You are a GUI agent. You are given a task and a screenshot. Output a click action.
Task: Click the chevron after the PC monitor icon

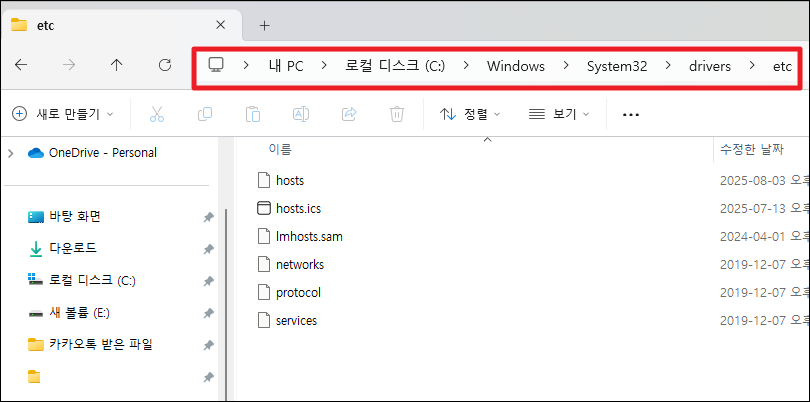click(x=246, y=66)
